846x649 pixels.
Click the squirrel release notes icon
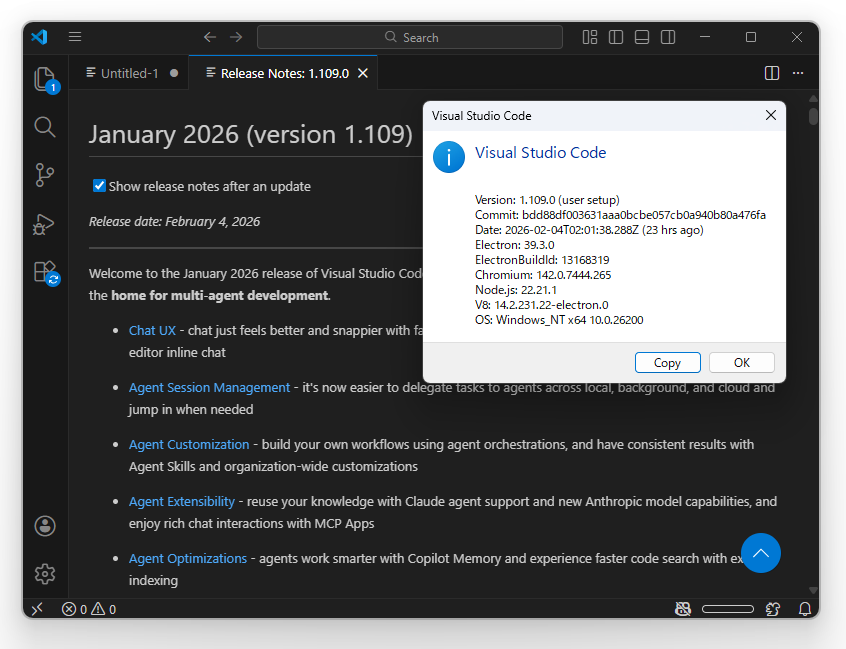click(x=773, y=608)
